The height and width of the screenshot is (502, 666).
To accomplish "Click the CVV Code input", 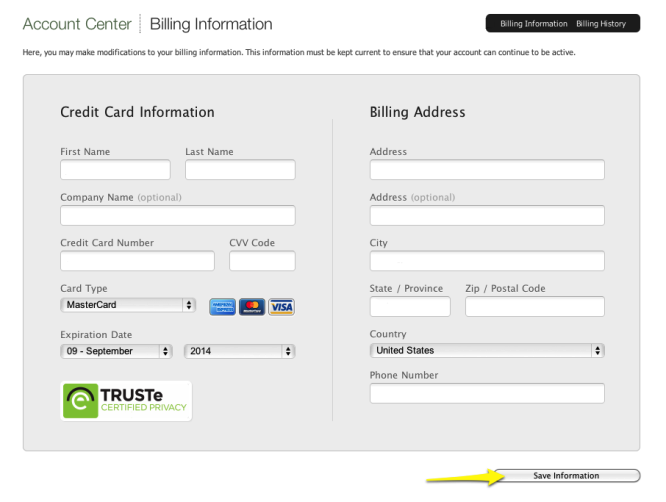I will point(262,261).
